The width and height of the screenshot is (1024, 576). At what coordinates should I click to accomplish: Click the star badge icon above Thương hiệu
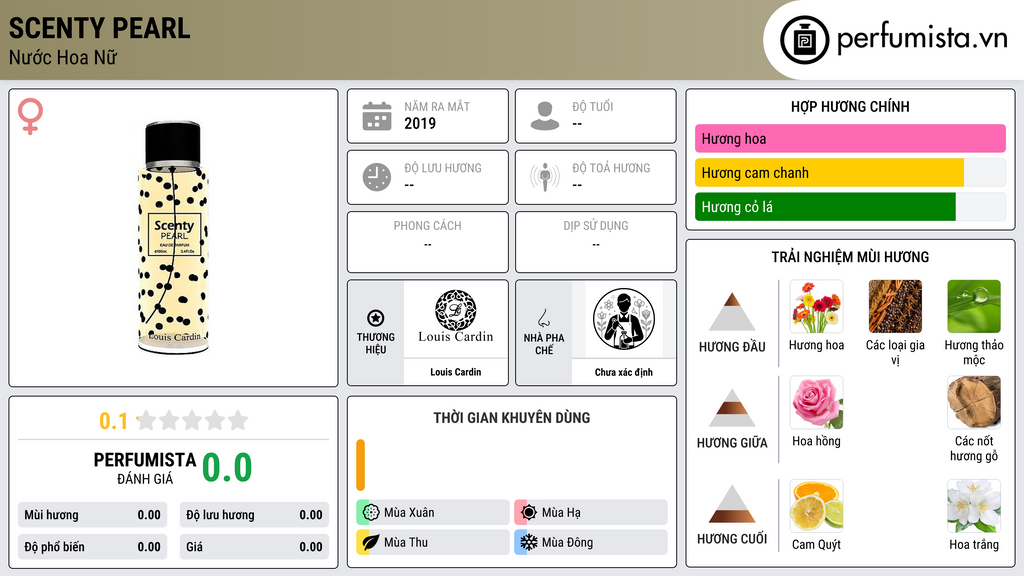[376, 318]
